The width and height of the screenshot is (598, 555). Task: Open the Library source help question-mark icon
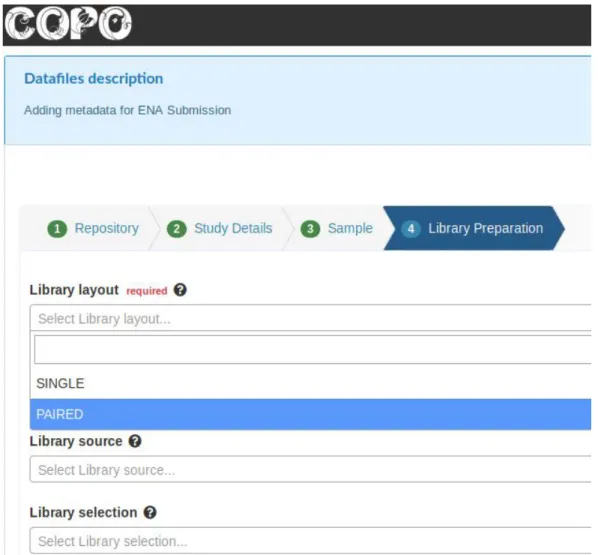coord(135,441)
